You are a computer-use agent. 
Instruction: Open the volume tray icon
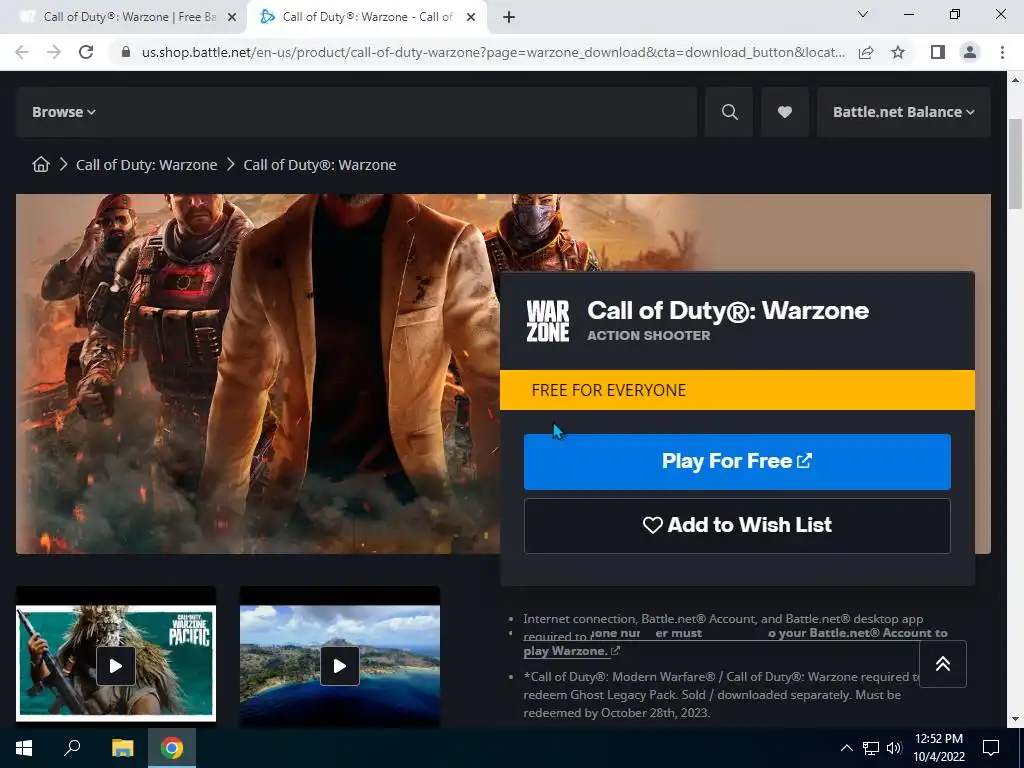(894, 748)
